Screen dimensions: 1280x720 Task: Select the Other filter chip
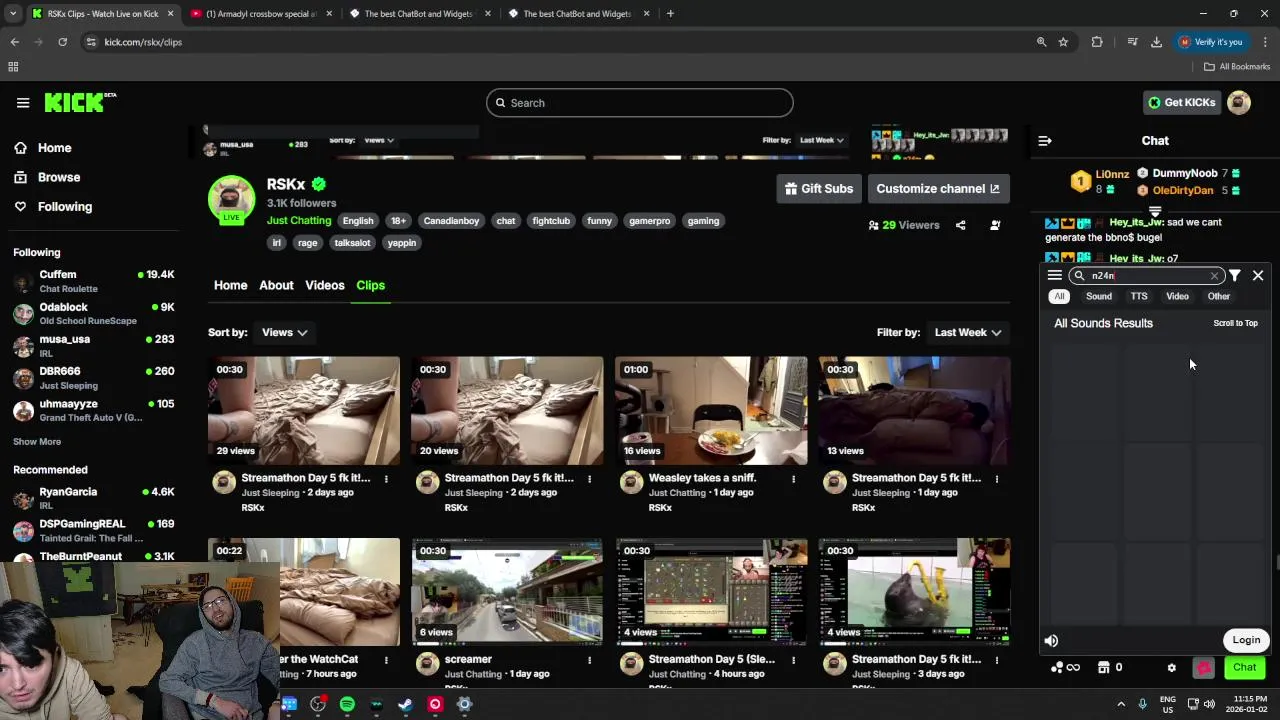coord(1218,296)
